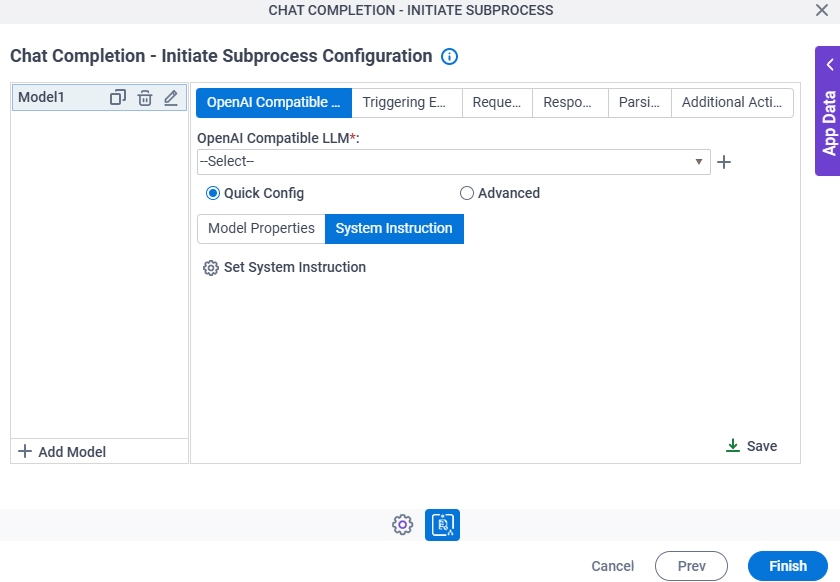
Task: Close the Chat Completion dialog
Action: (x=822, y=10)
